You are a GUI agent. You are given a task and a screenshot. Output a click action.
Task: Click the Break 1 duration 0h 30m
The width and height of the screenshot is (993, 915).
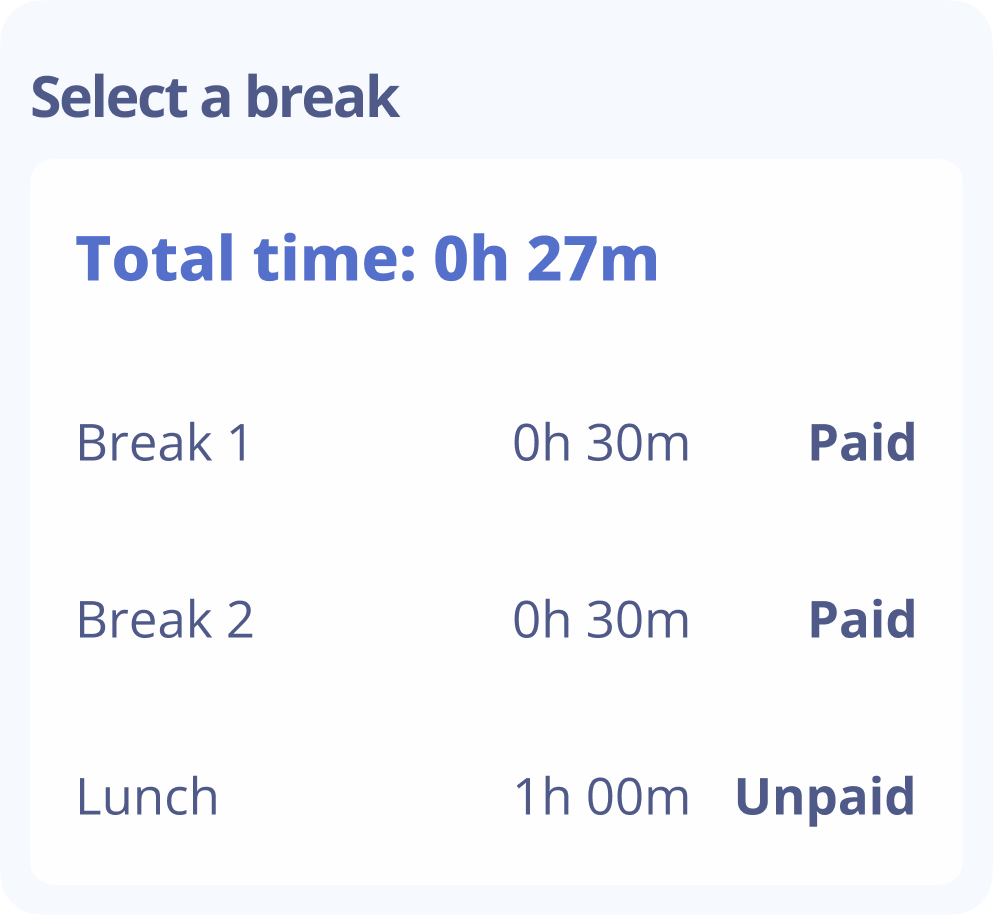(x=601, y=443)
